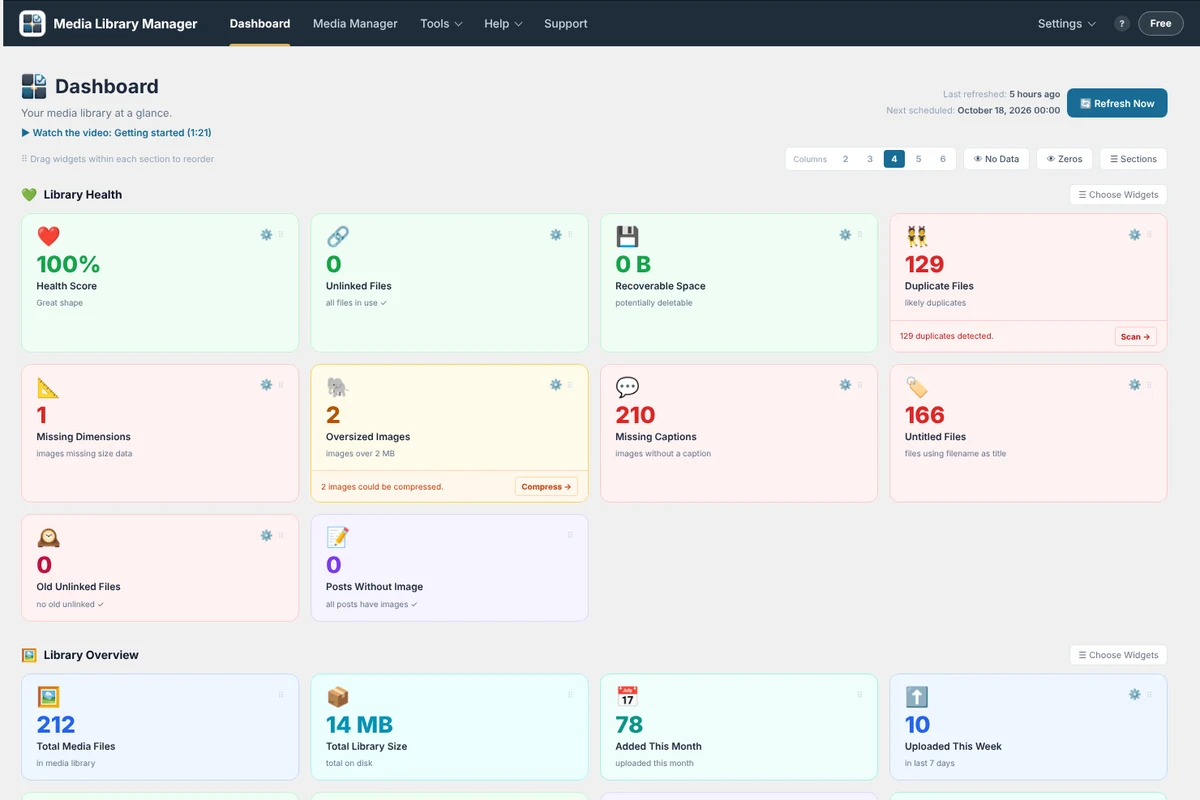Go to the Media Manager tab
The height and width of the screenshot is (800, 1200).
click(355, 23)
